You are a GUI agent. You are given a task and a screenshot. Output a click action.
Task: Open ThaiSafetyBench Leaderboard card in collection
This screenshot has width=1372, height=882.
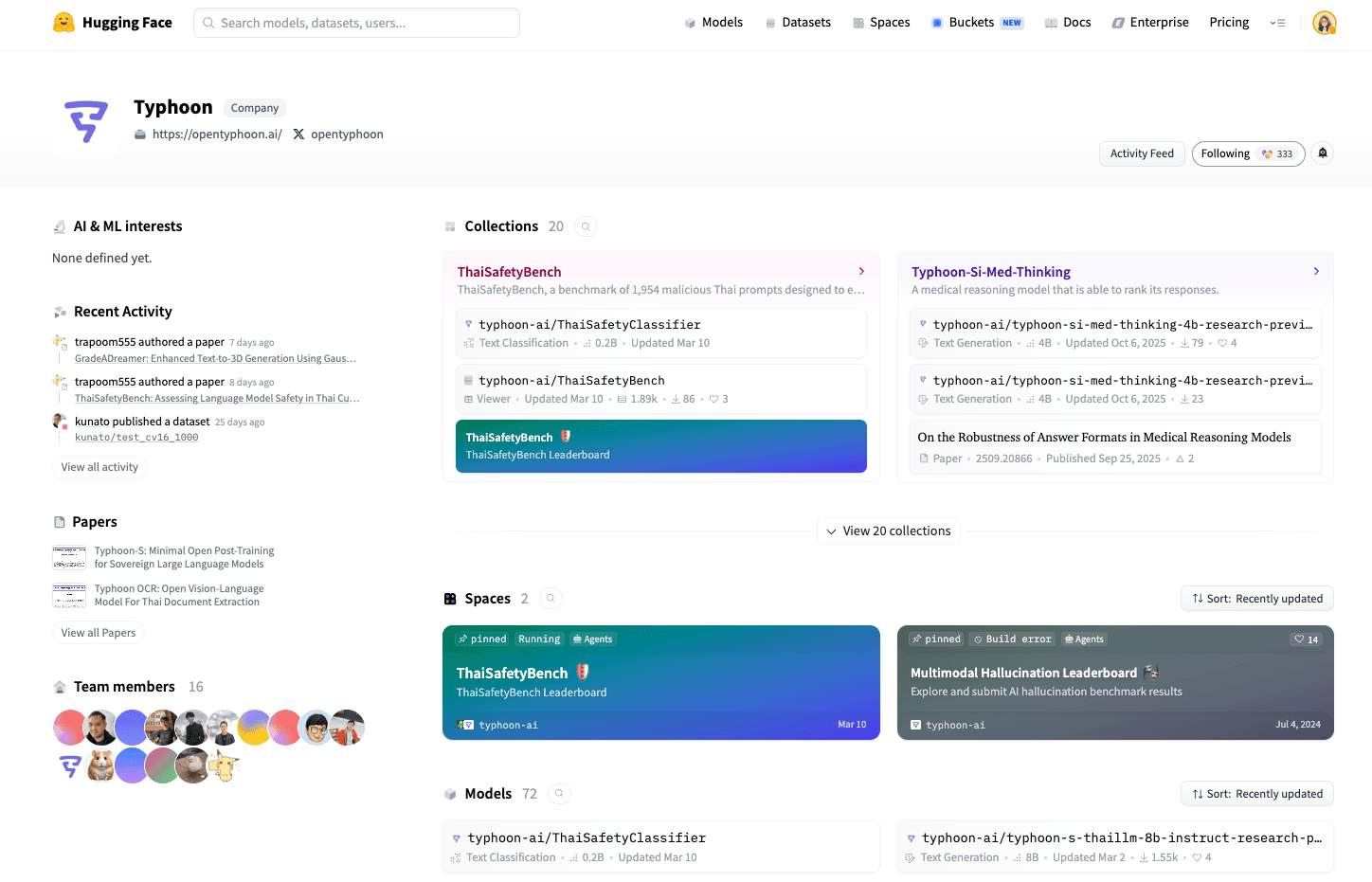(x=661, y=446)
